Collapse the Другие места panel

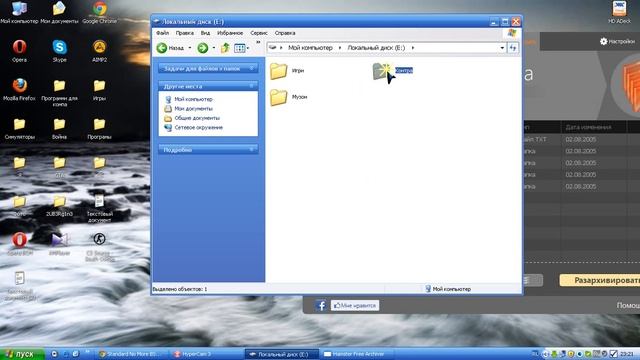click(x=251, y=87)
